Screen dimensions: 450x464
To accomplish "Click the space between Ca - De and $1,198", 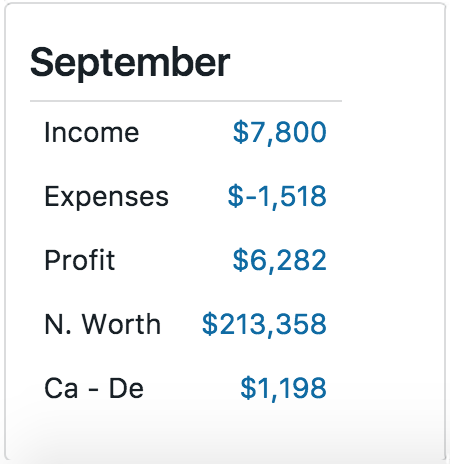I will [192, 388].
